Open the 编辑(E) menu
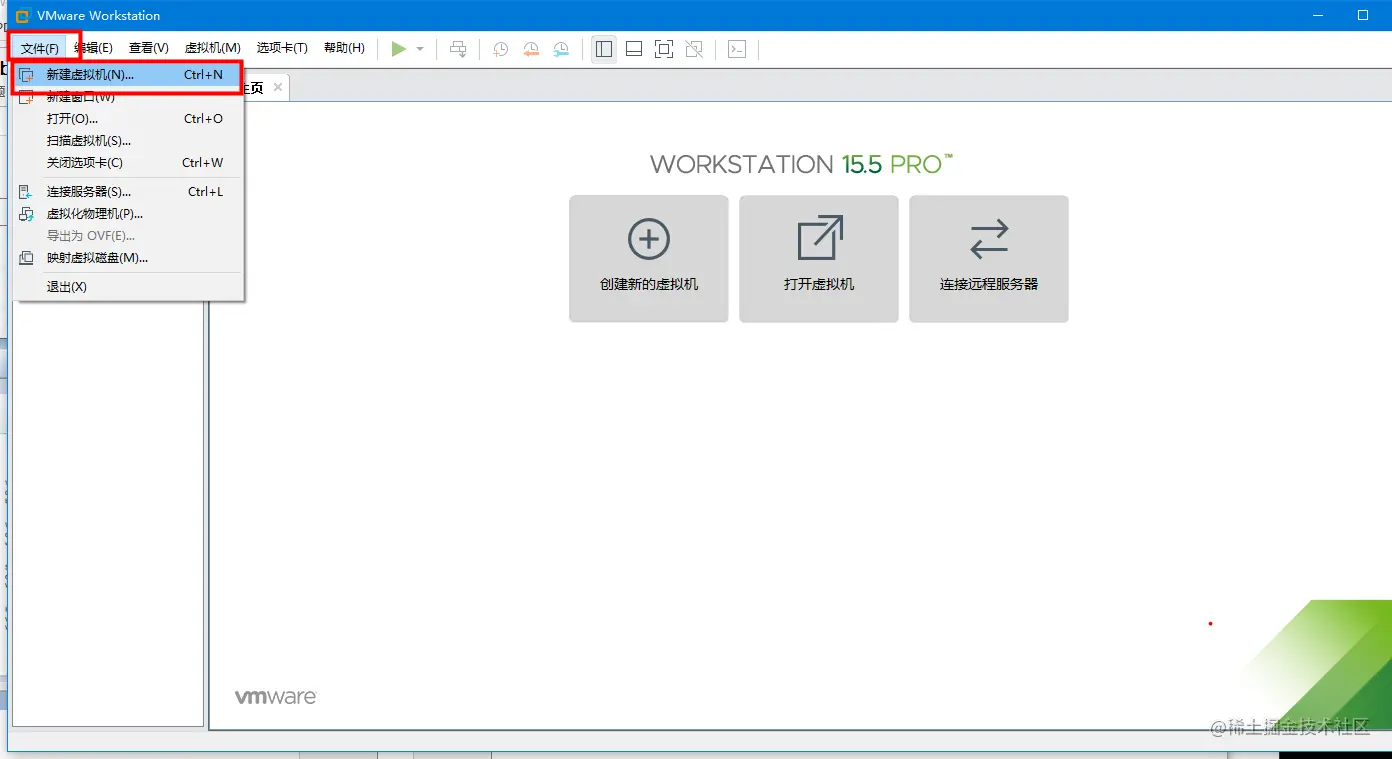The height and width of the screenshot is (759, 1392). tap(94, 48)
